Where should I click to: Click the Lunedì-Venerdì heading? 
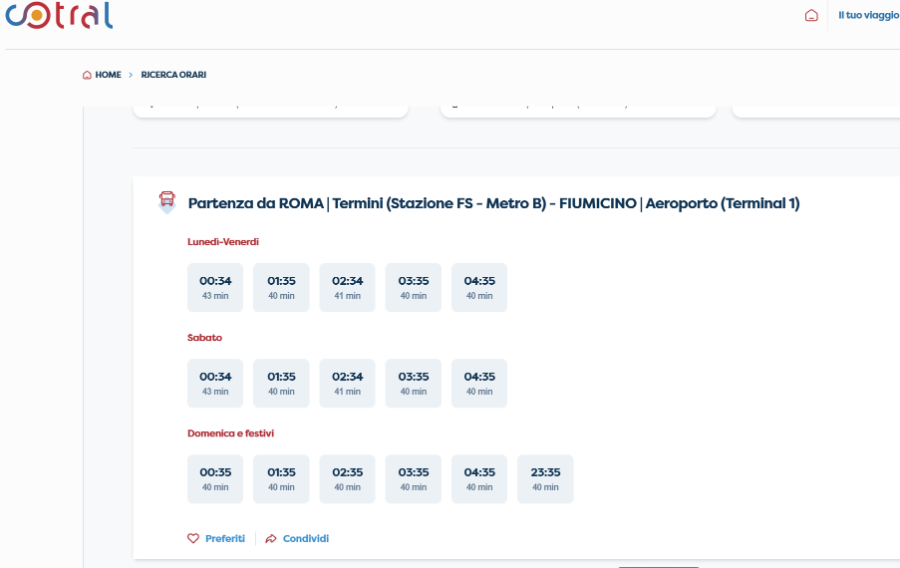coord(223,242)
